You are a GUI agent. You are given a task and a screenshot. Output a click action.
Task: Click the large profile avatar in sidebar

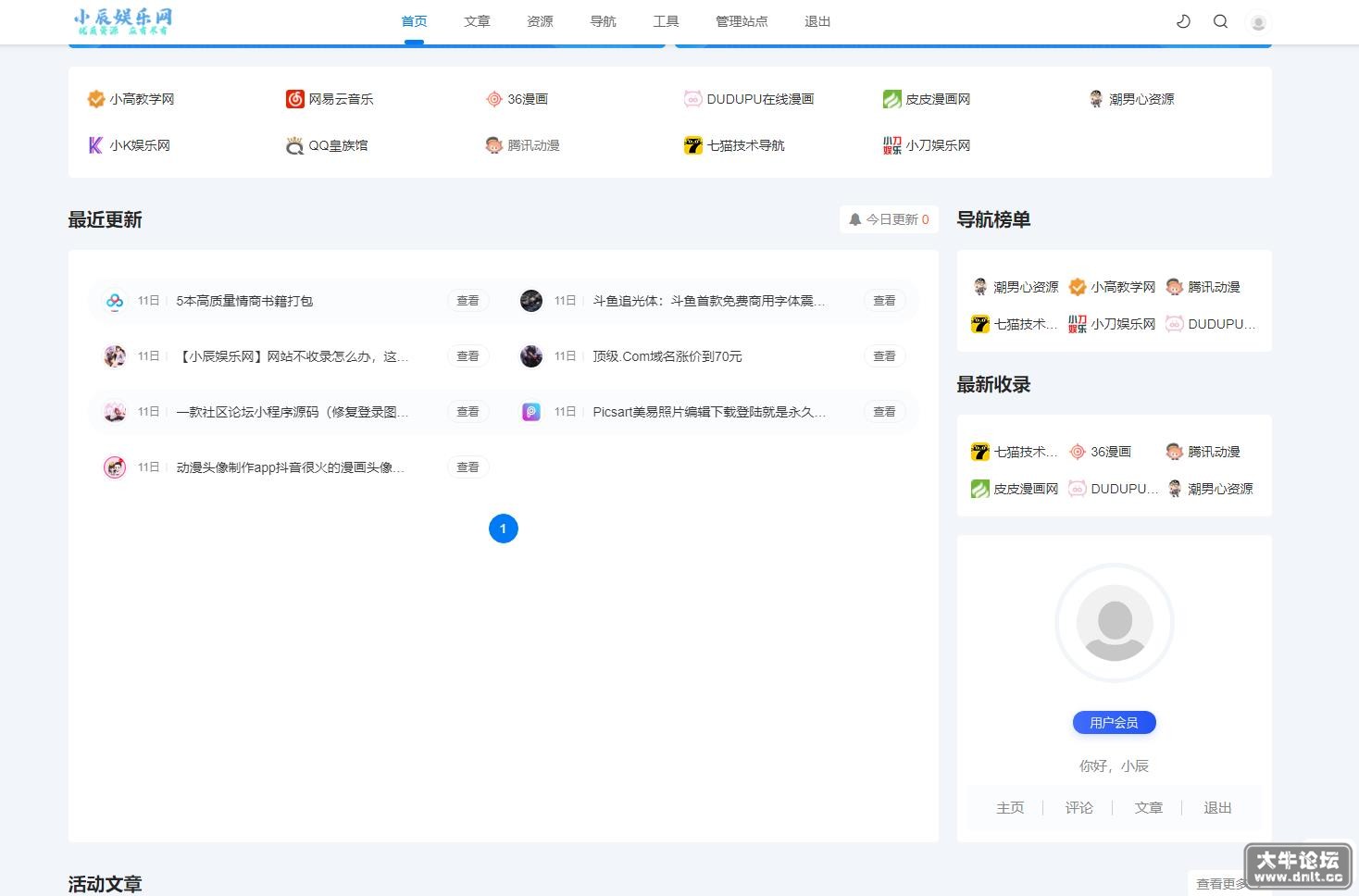click(1115, 623)
